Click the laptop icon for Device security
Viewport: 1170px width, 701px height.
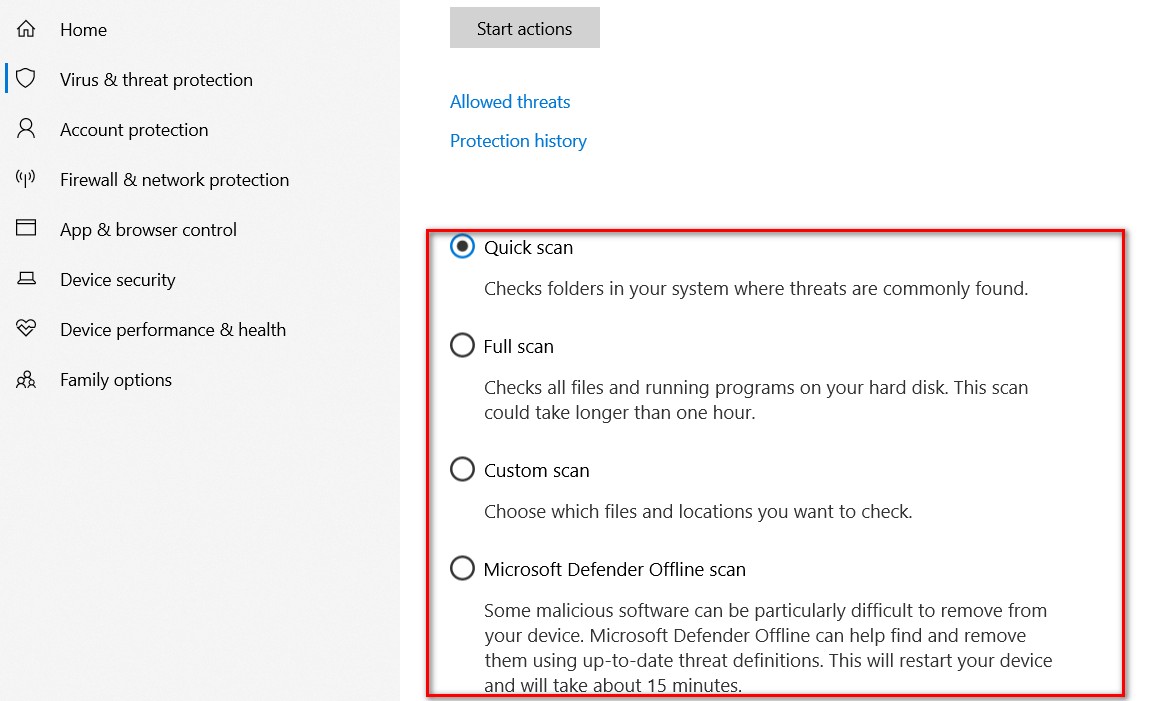pyautogui.click(x=26, y=278)
